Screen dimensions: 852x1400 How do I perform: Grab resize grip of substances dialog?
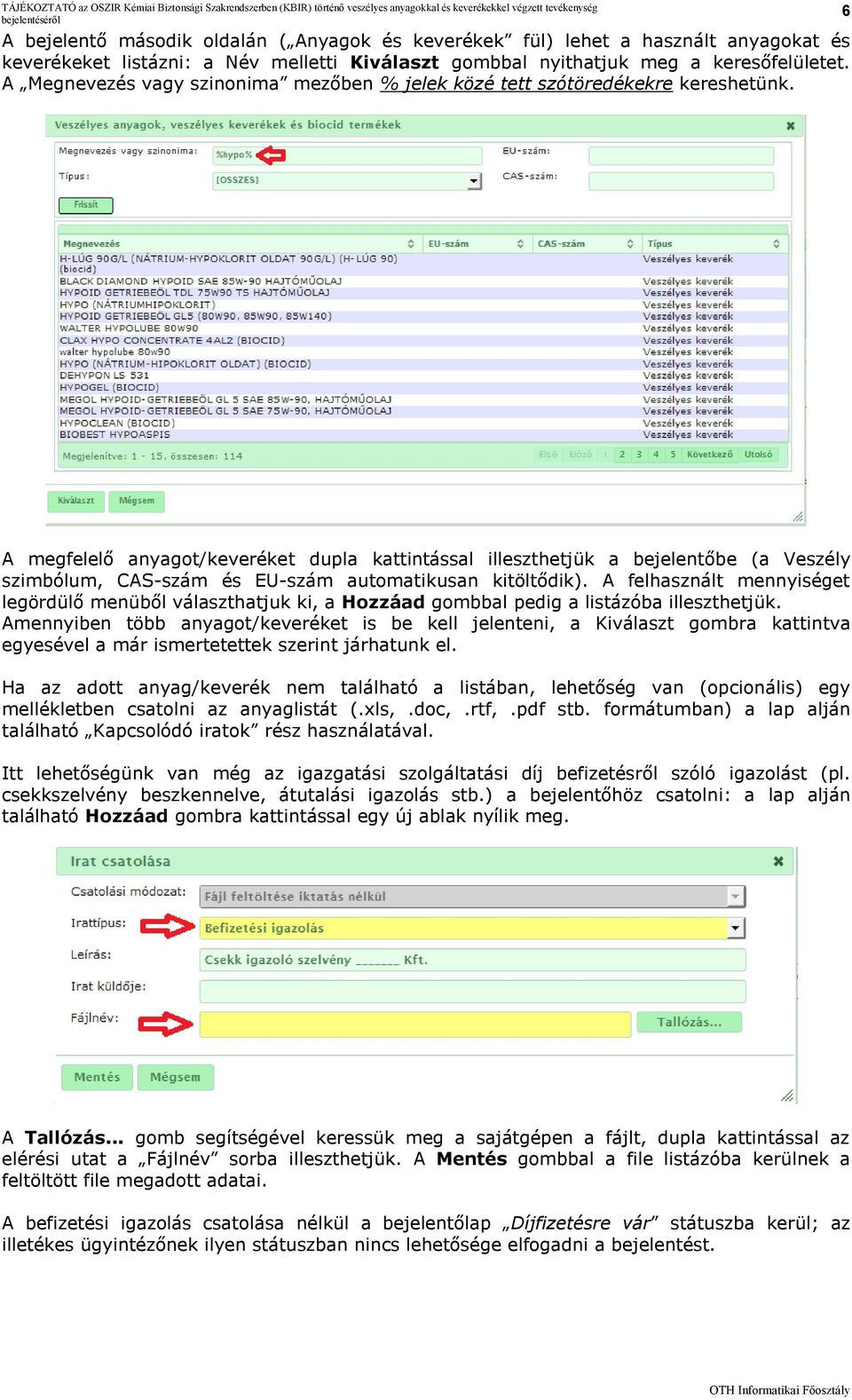798,517
